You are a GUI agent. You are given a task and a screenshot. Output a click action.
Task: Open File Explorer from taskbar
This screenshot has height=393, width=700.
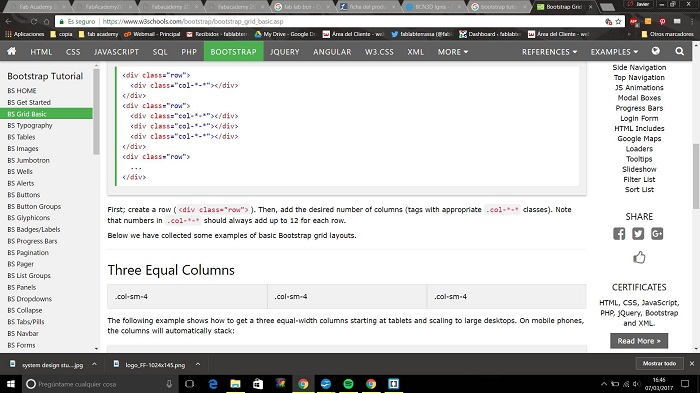pyautogui.click(x=235, y=384)
